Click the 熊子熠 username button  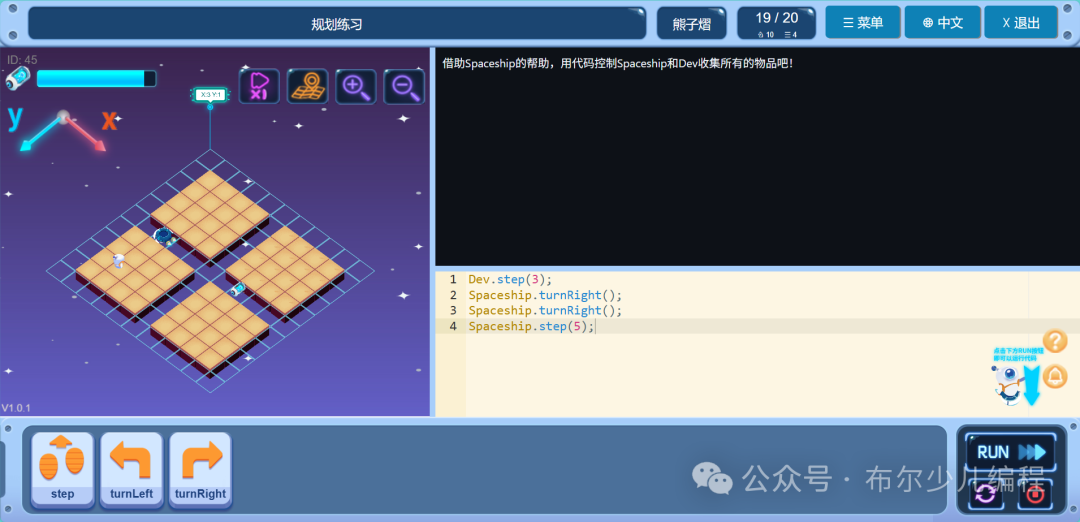pos(692,24)
